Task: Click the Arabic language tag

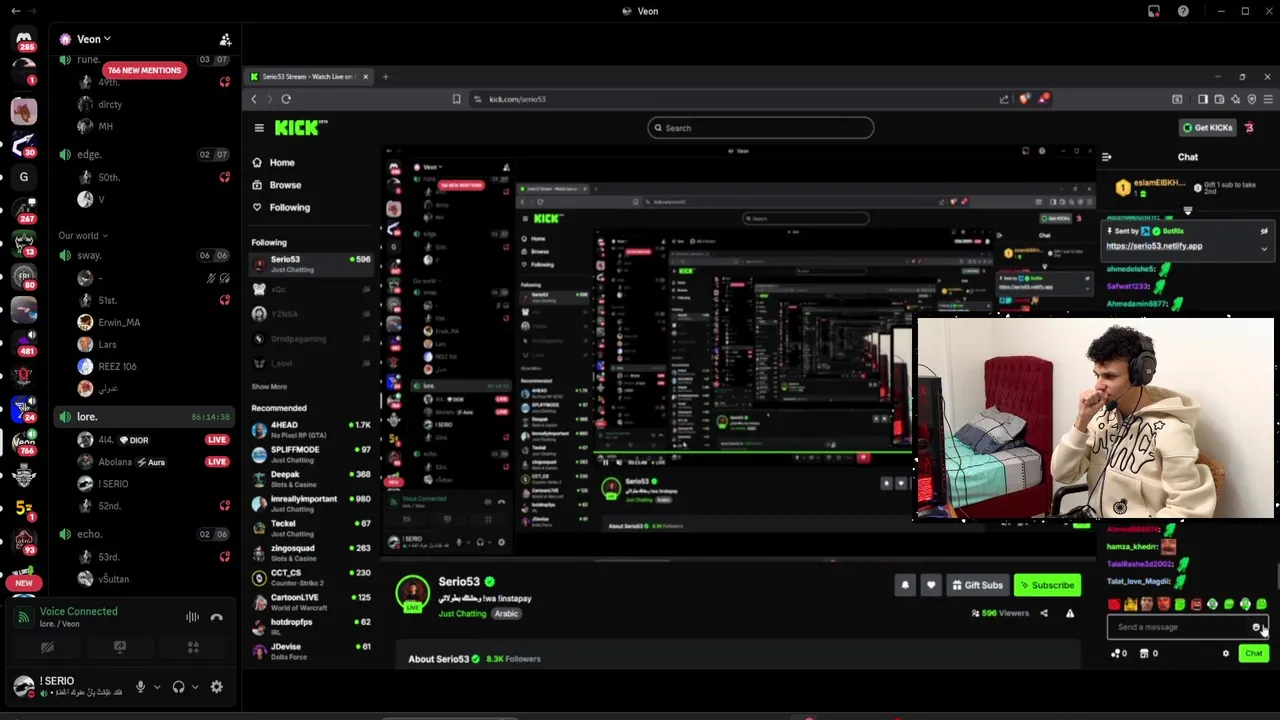Action: point(506,613)
